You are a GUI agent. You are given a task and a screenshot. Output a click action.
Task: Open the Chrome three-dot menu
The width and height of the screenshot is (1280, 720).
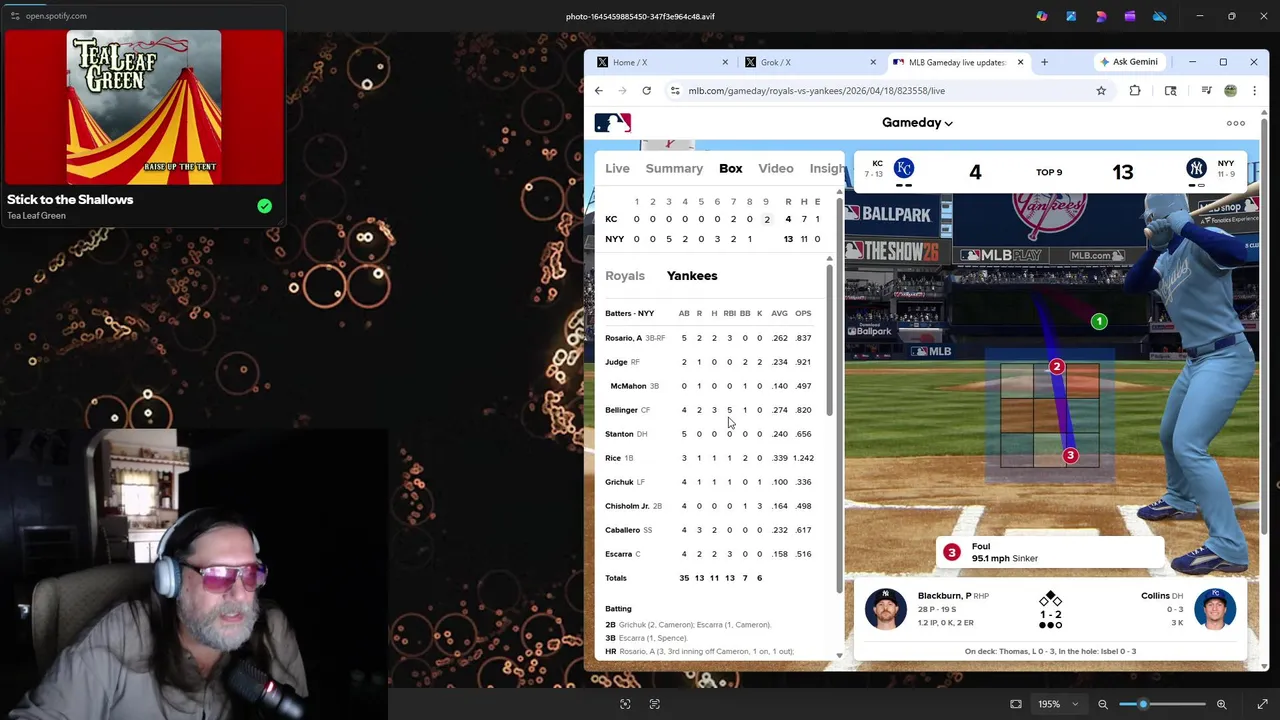click(x=1254, y=91)
